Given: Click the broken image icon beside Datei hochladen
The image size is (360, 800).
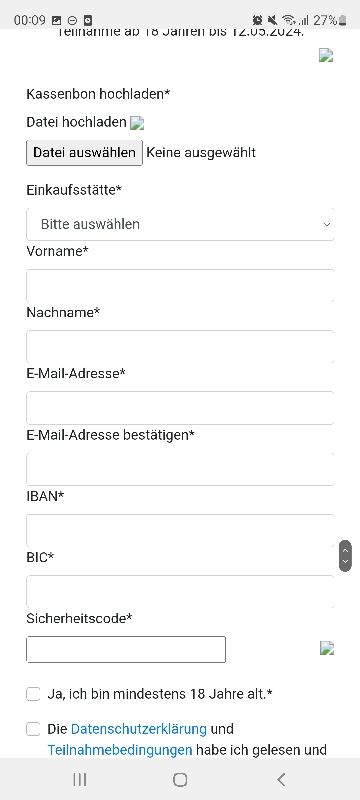Looking at the screenshot, I should (x=137, y=122).
